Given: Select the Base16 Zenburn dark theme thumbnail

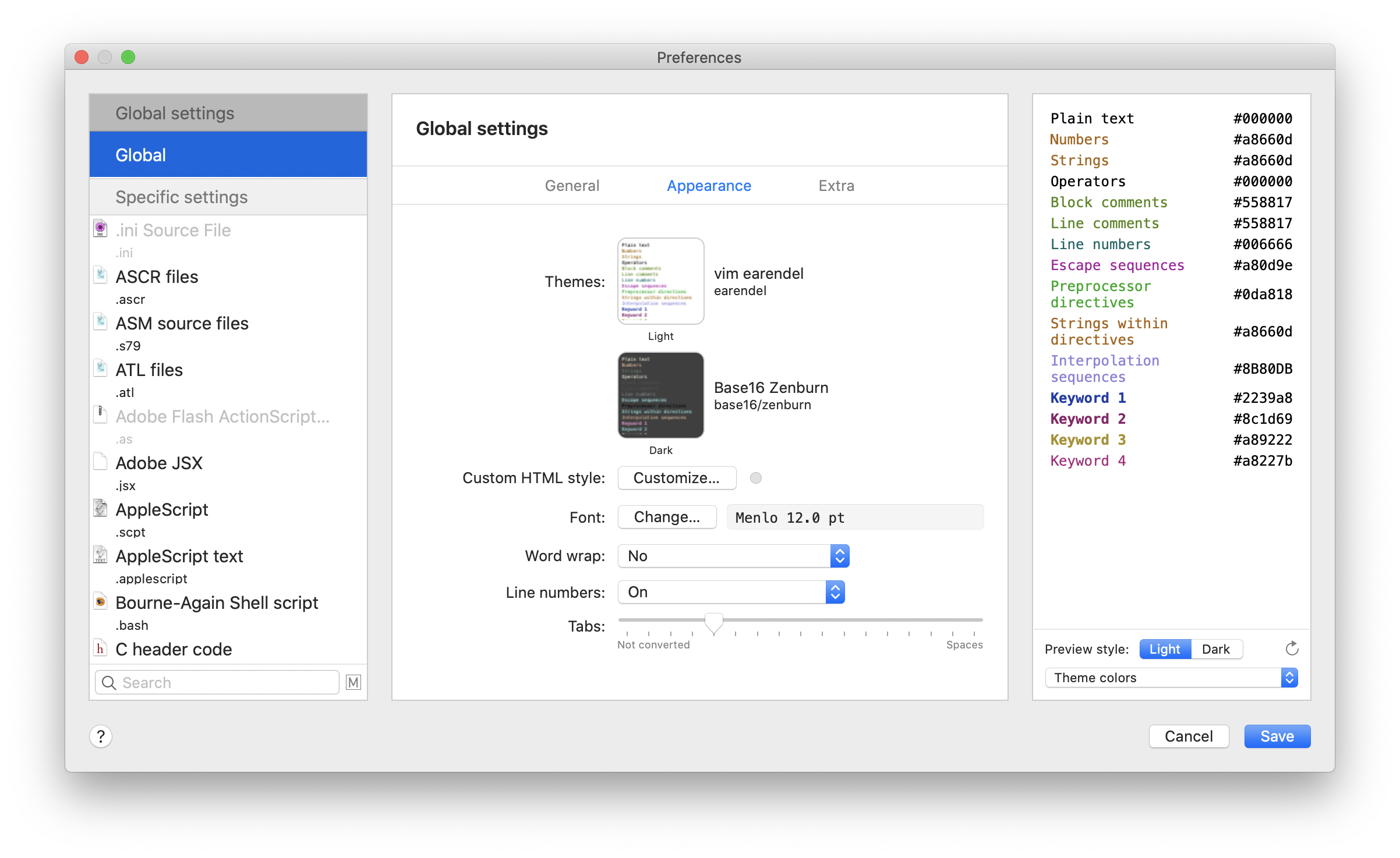Looking at the screenshot, I should click(x=660, y=395).
